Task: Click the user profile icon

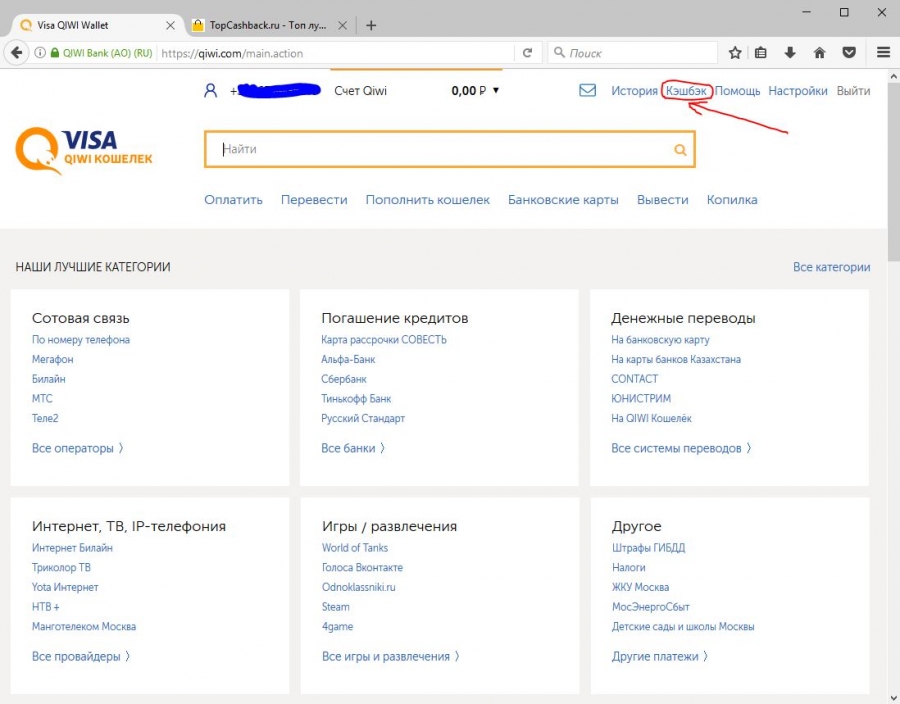Action: pos(210,91)
